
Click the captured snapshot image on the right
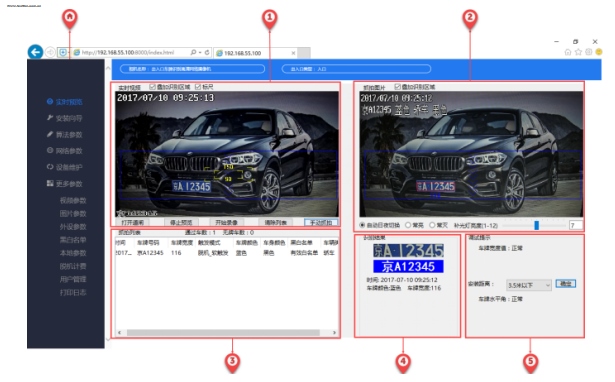471,154
